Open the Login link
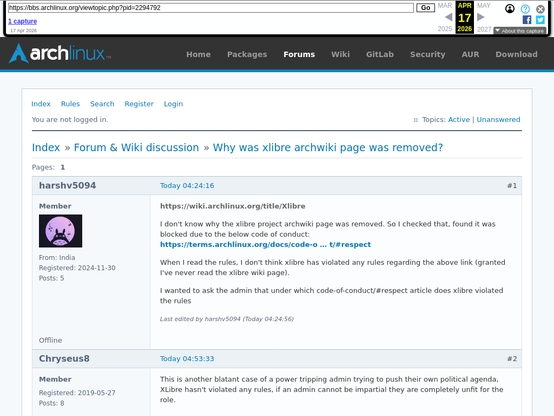The image size is (554, 416). click(x=173, y=104)
